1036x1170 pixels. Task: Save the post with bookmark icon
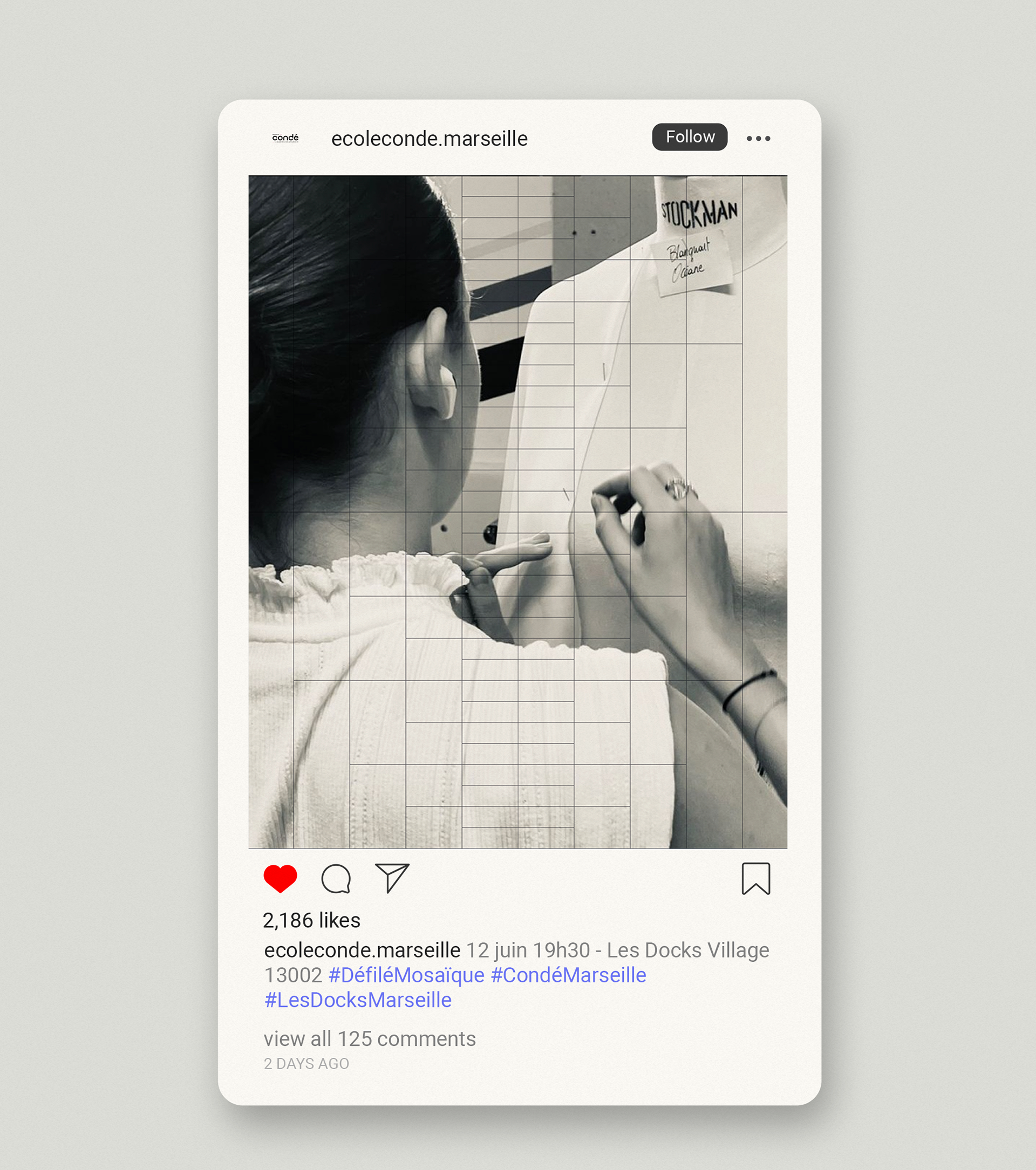(756, 879)
